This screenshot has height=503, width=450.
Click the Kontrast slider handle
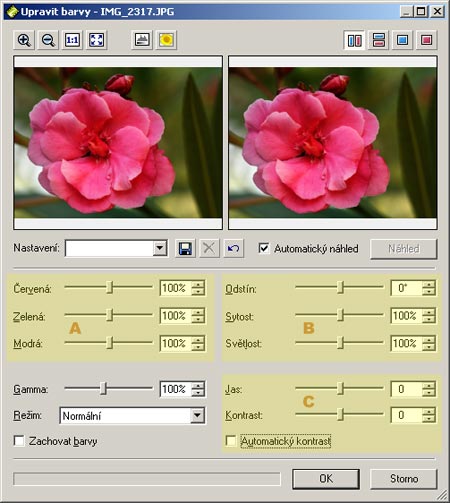coord(340,415)
